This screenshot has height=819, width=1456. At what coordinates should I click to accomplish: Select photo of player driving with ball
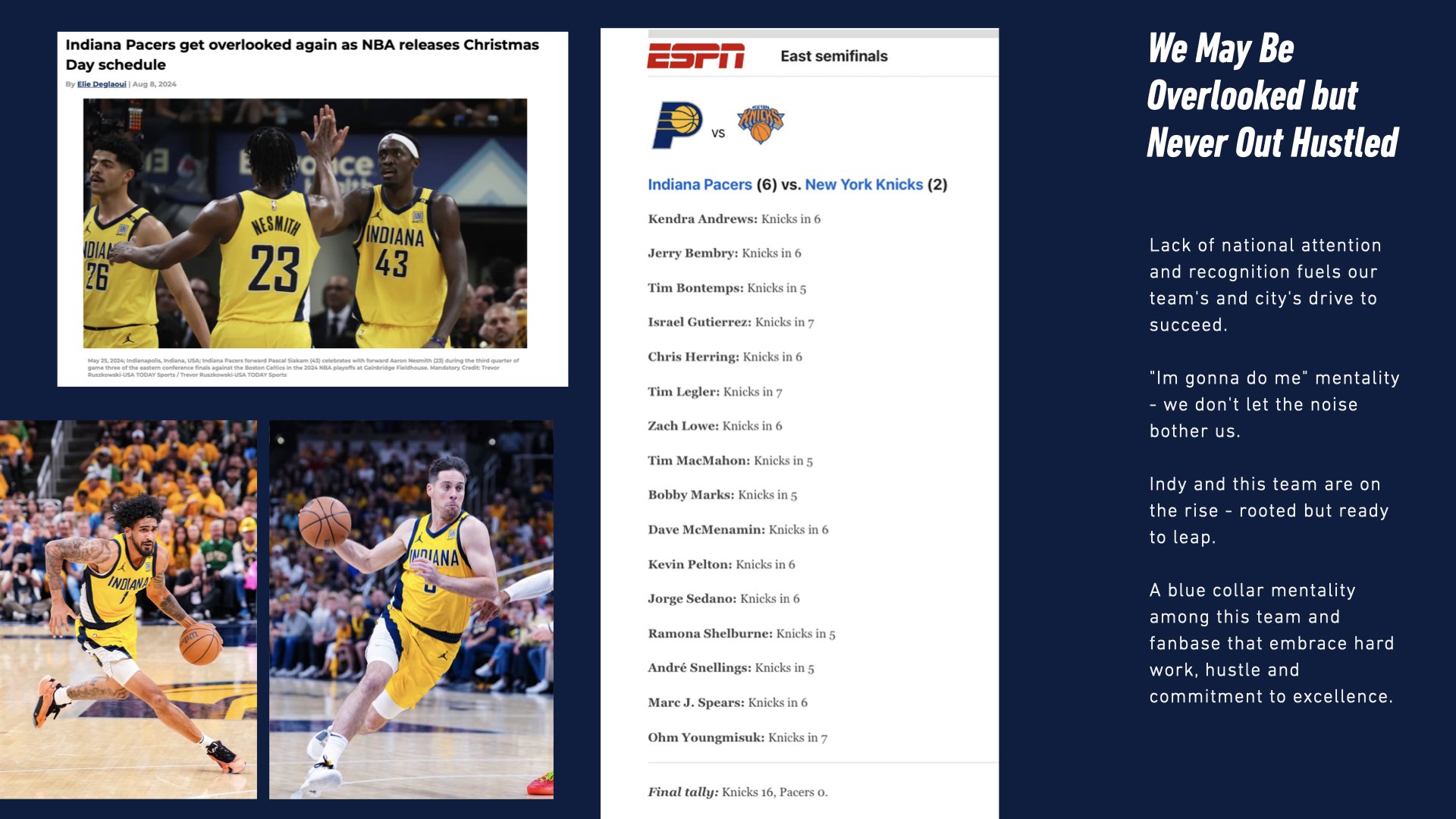411,609
